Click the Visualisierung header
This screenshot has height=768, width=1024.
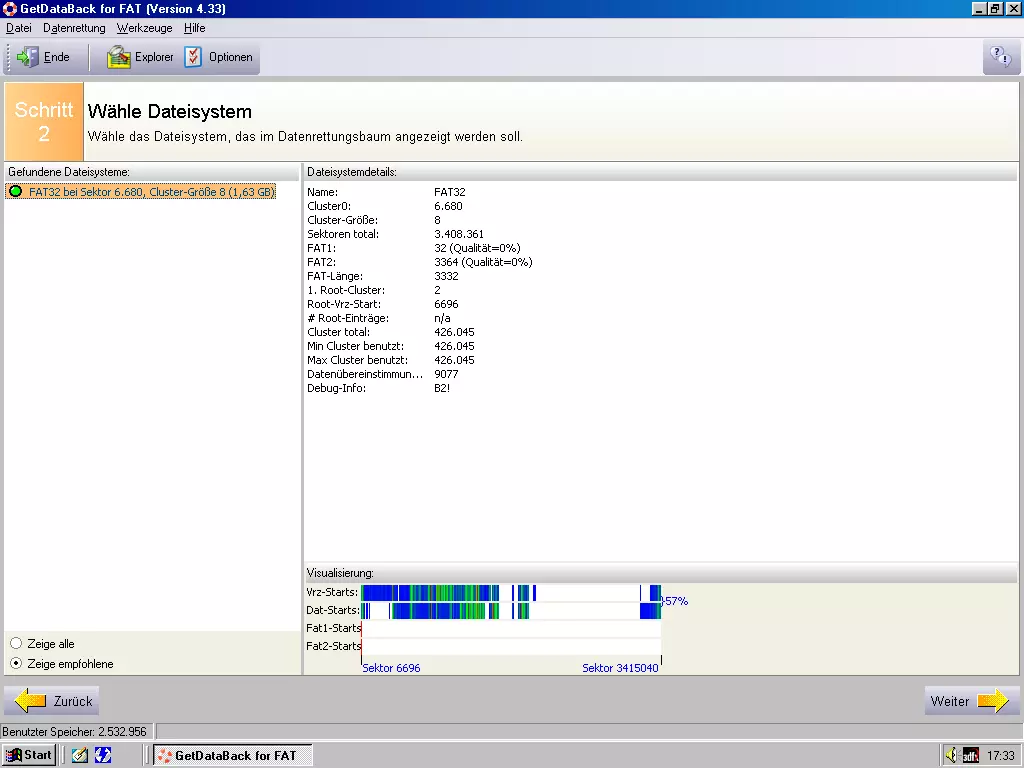340,573
